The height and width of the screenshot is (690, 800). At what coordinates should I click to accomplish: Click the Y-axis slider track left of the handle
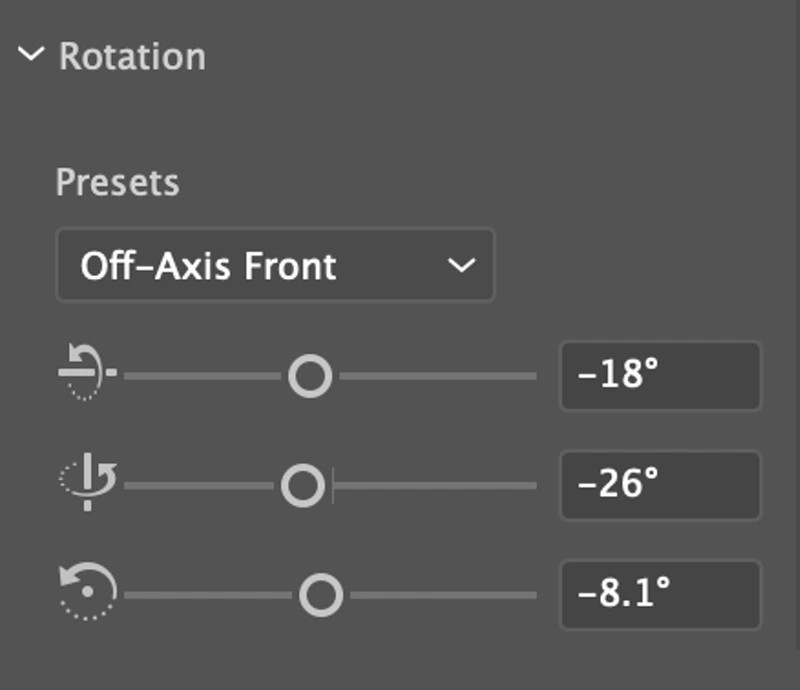[x=195, y=486]
